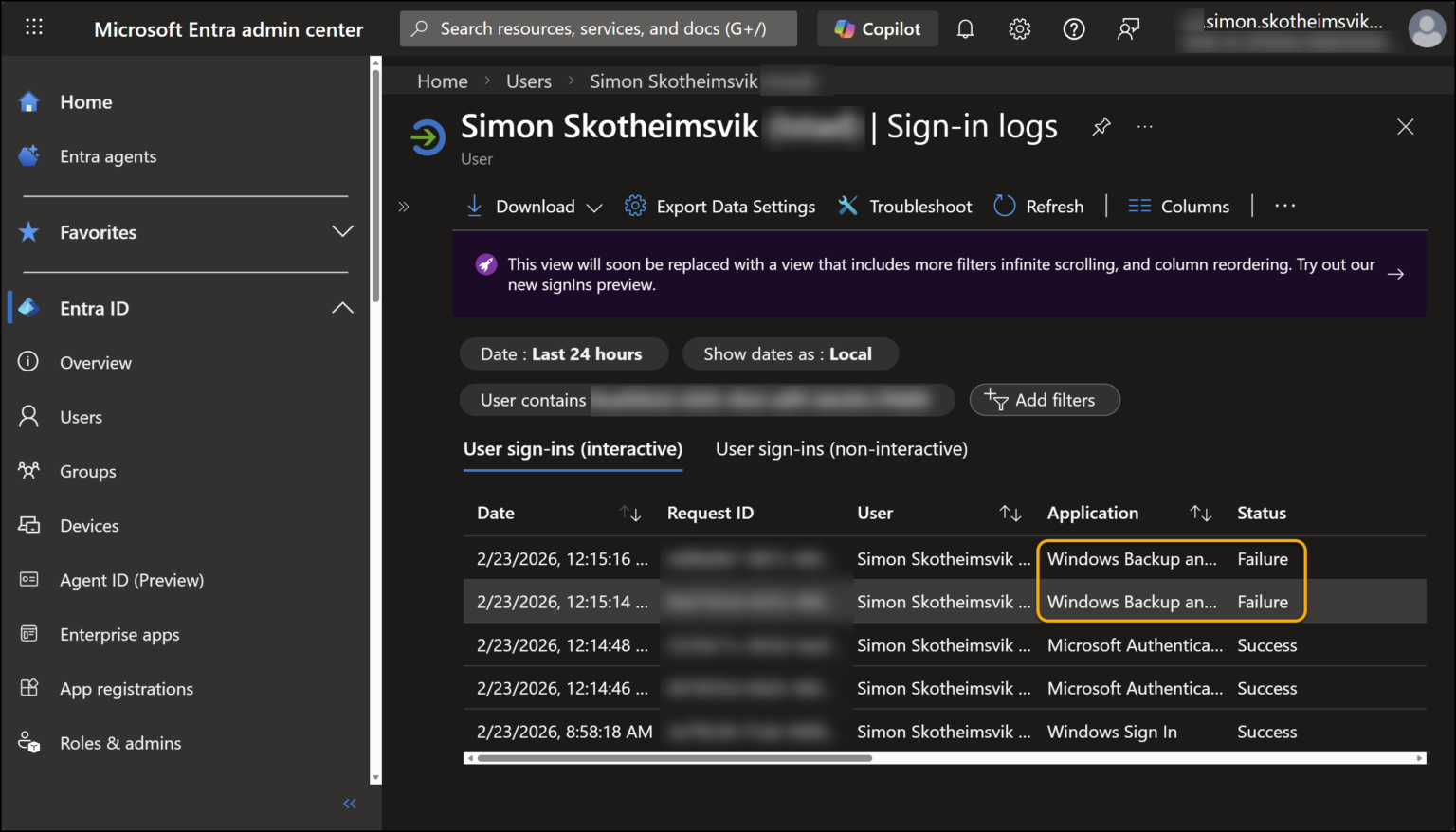This screenshot has width=1456, height=832.
Task: Click the table horizontal scrollbar thumb
Action: click(674, 758)
